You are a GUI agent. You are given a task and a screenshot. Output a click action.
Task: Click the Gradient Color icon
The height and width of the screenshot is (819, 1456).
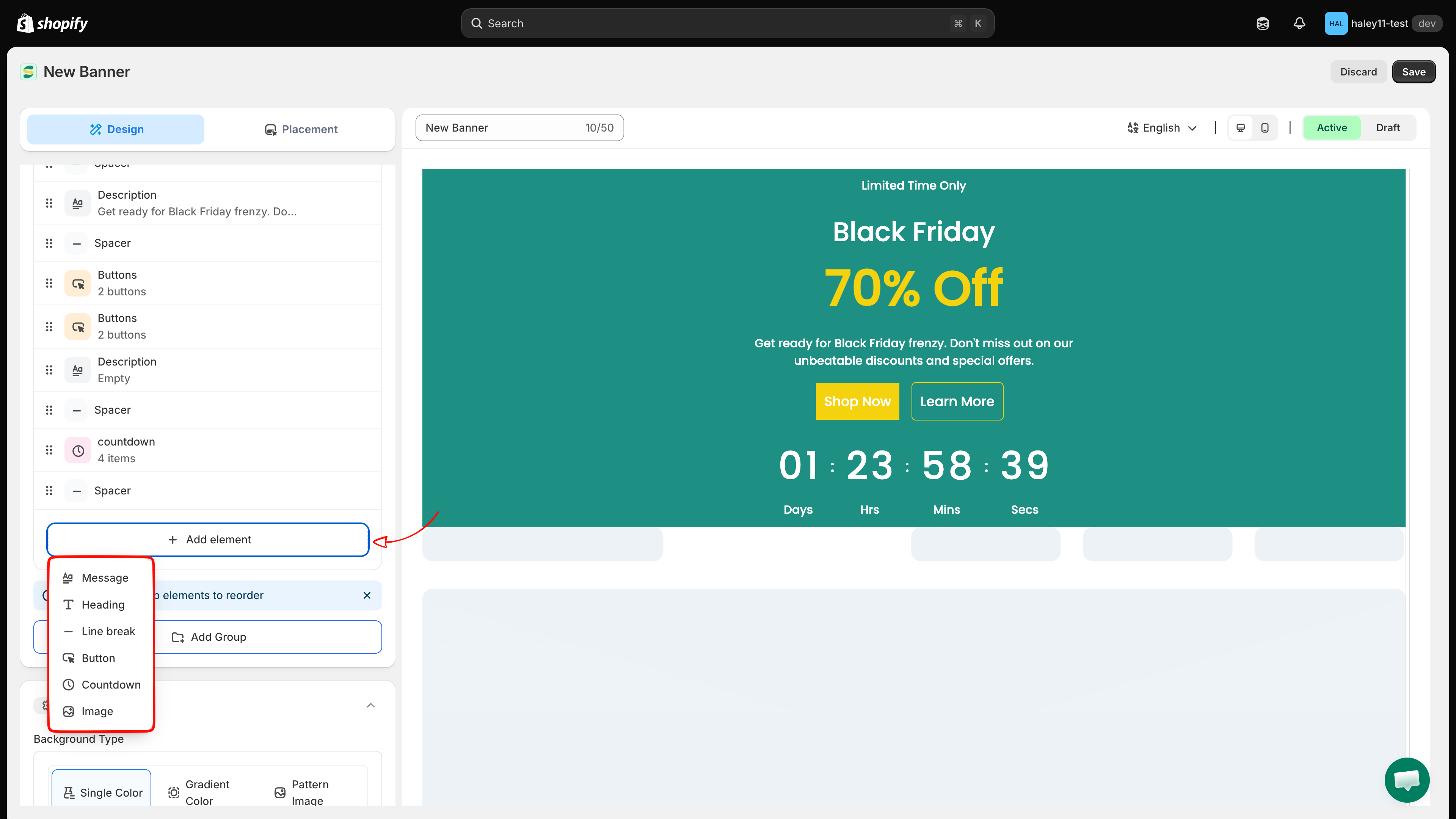[174, 793]
